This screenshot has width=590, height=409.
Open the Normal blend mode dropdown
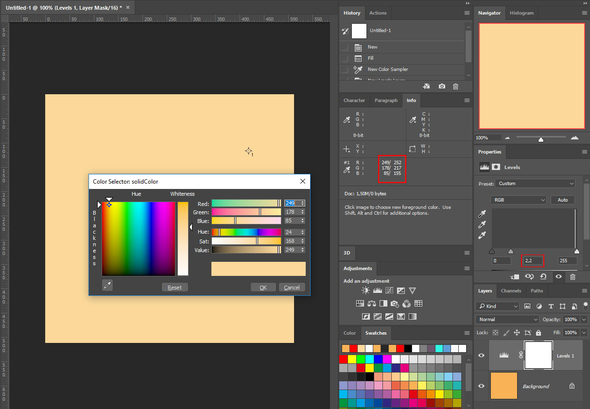point(507,319)
